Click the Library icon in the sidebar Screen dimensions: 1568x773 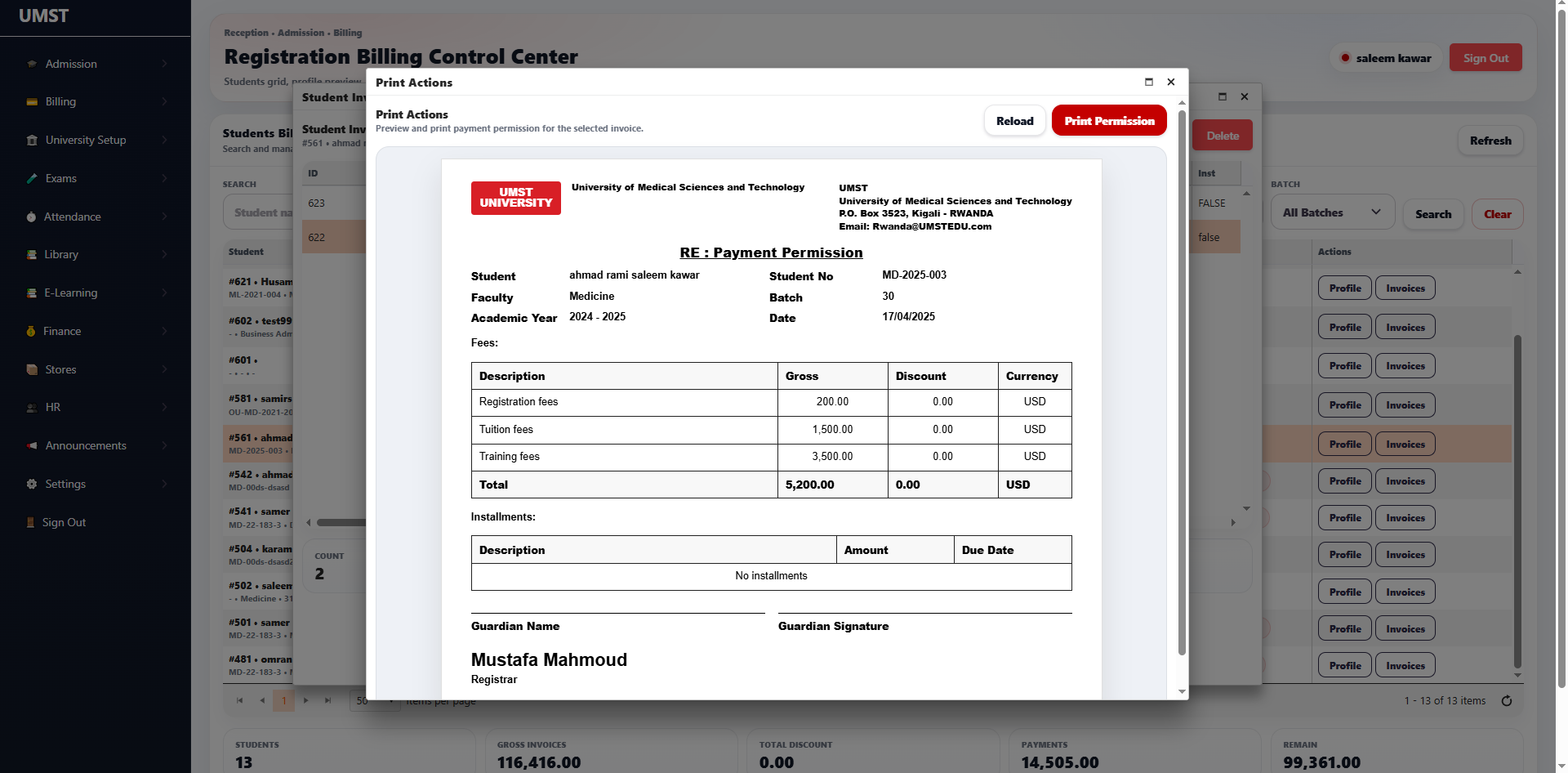pos(32,255)
